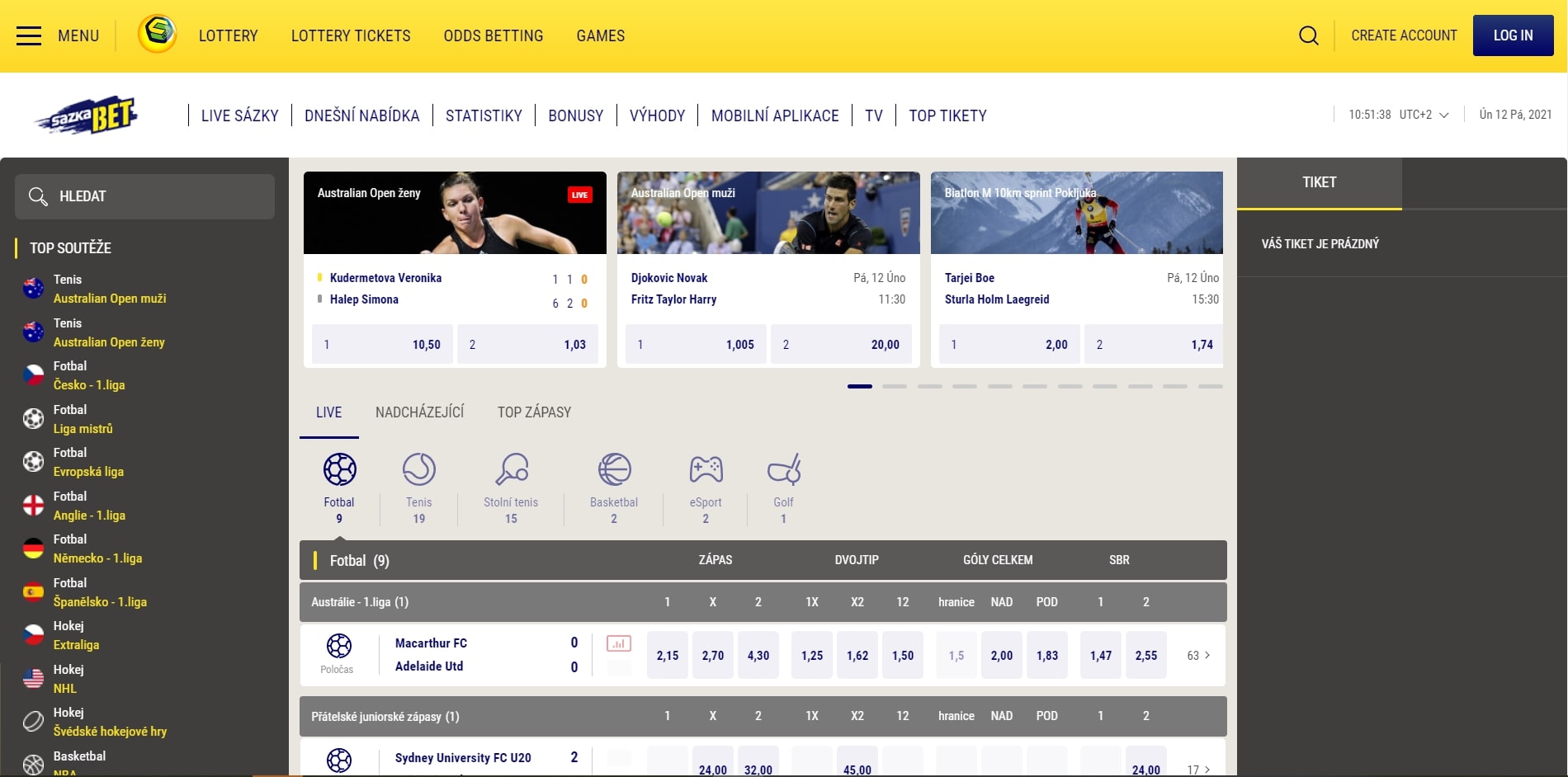Open TOP TIKETY page
The width and height of the screenshot is (1568, 777).
(x=947, y=115)
